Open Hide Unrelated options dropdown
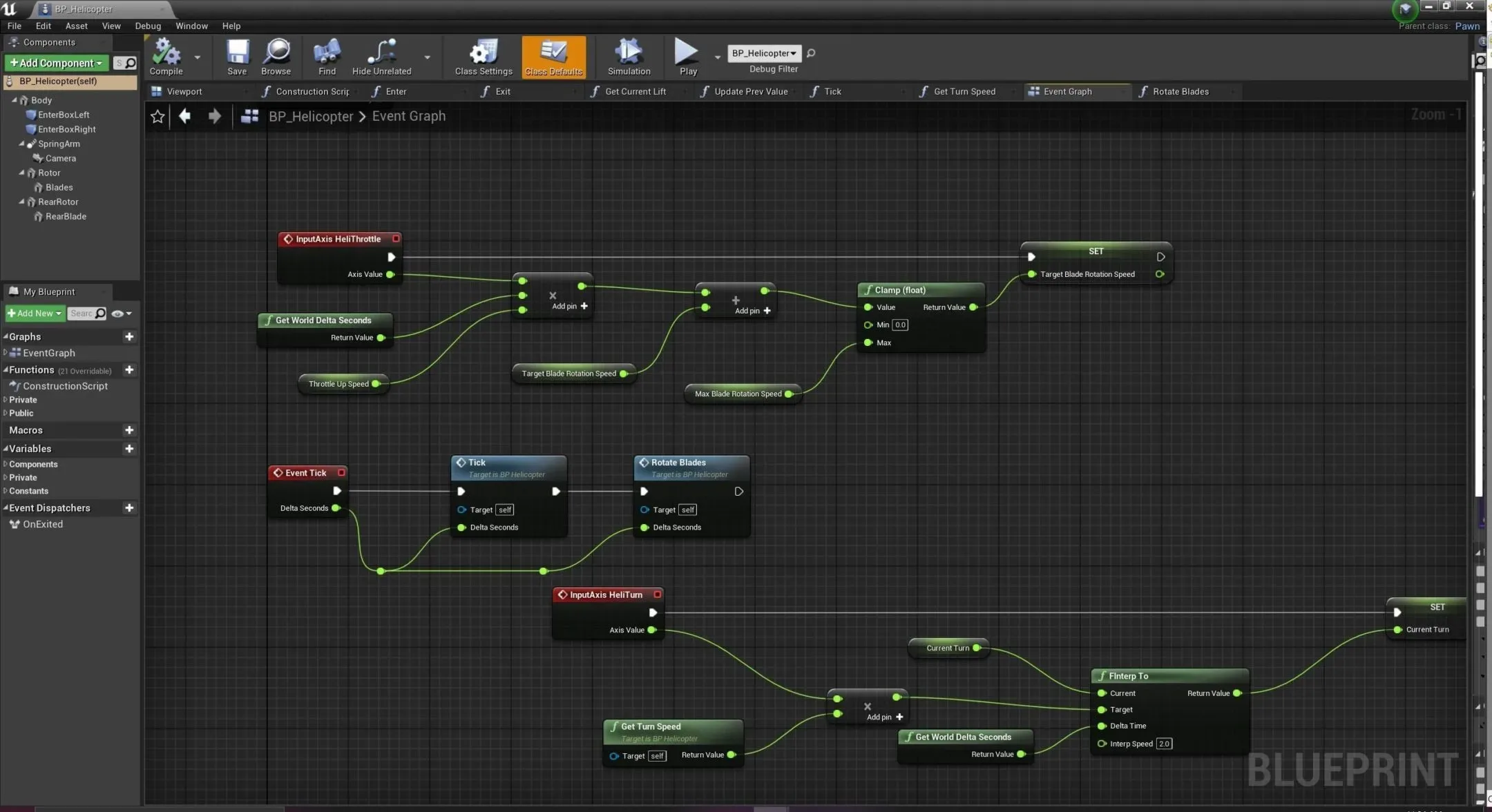Image resolution: width=1492 pixels, height=812 pixels. [427, 57]
